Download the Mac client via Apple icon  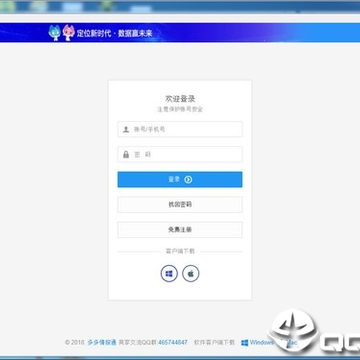191,274
